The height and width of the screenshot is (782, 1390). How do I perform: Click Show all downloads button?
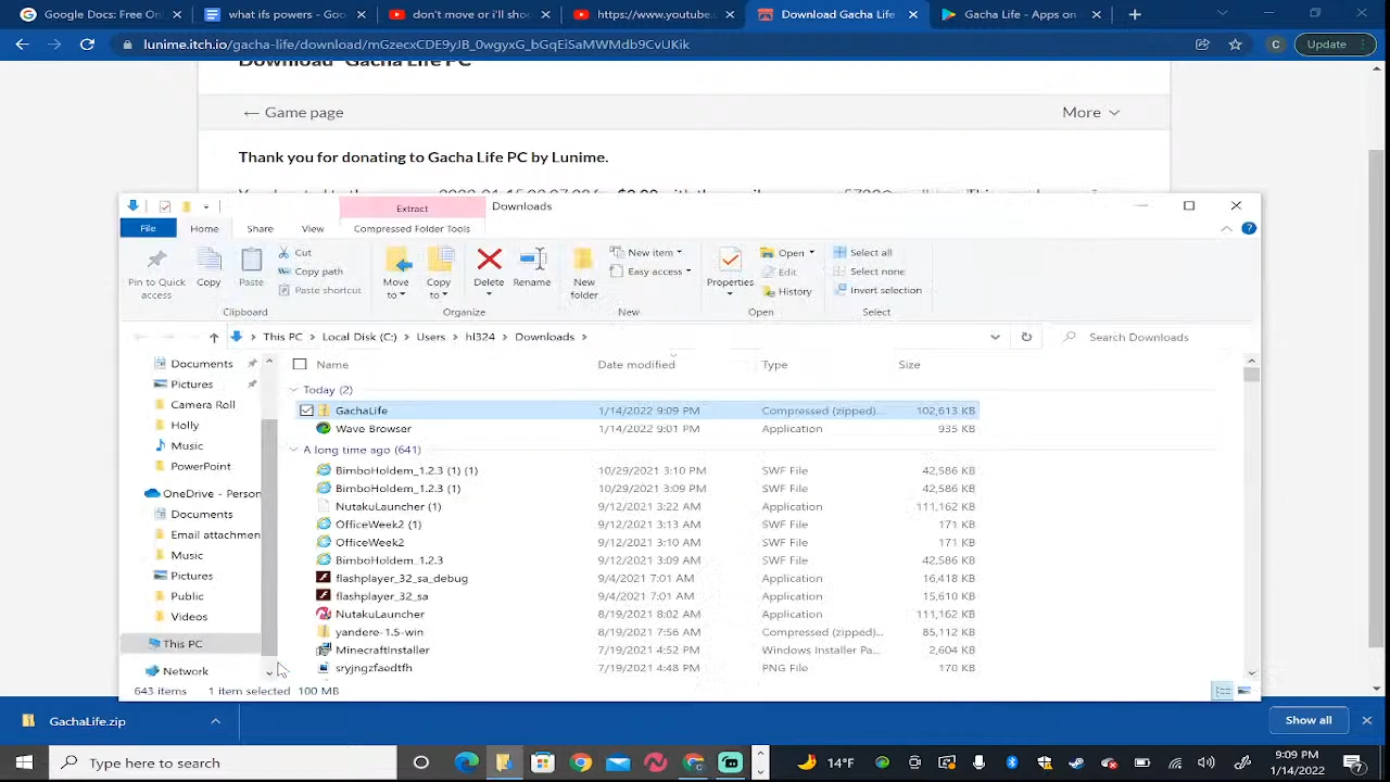1308,720
